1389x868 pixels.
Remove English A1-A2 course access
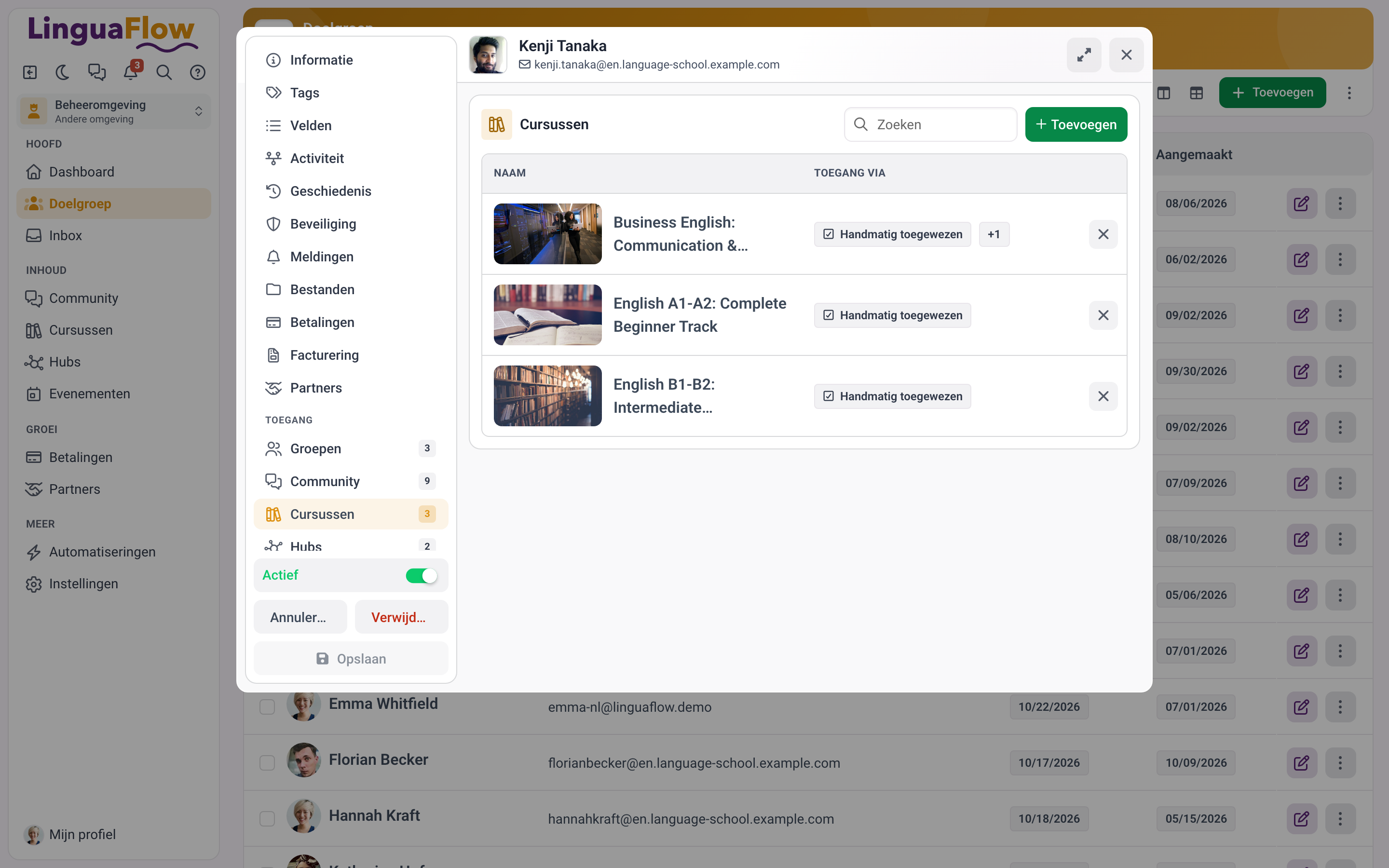pos(1103,315)
